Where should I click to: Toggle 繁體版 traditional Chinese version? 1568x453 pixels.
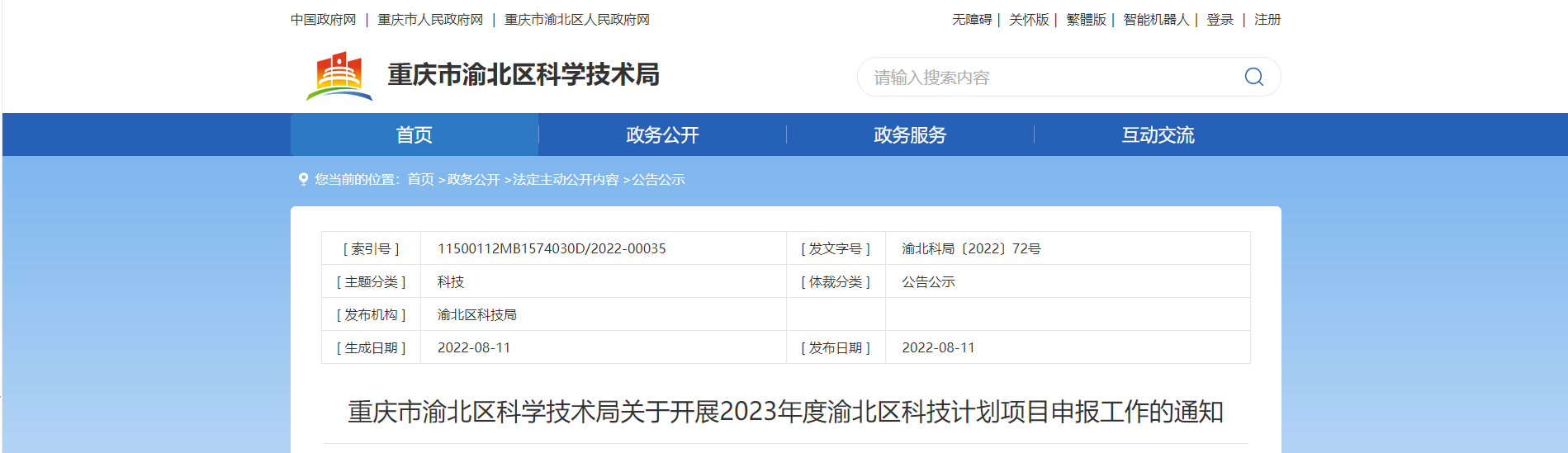(x=1086, y=20)
